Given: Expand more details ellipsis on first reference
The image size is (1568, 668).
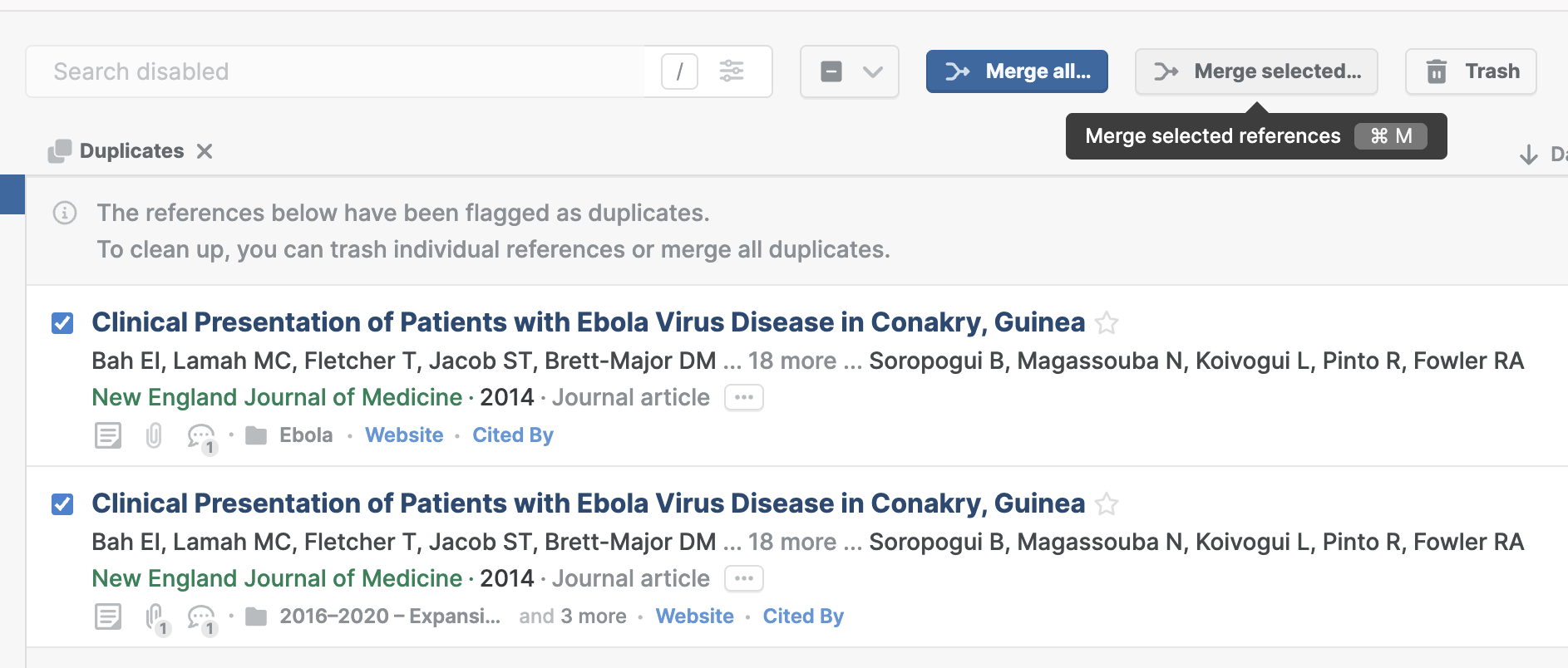Looking at the screenshot, I should (744, 397).
